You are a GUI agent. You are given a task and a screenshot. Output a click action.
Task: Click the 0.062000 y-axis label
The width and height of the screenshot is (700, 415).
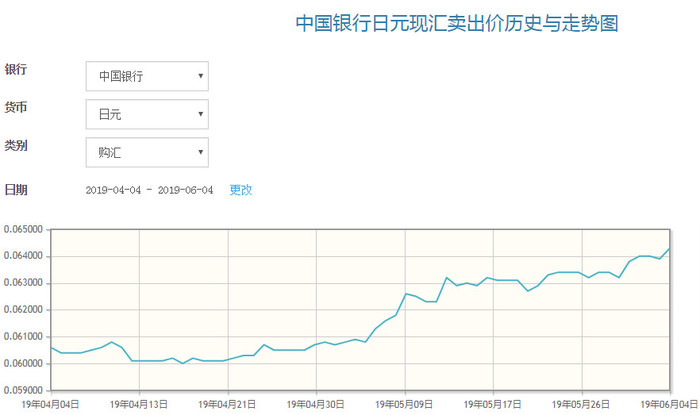pyautogui.click(x=23, y=310)
